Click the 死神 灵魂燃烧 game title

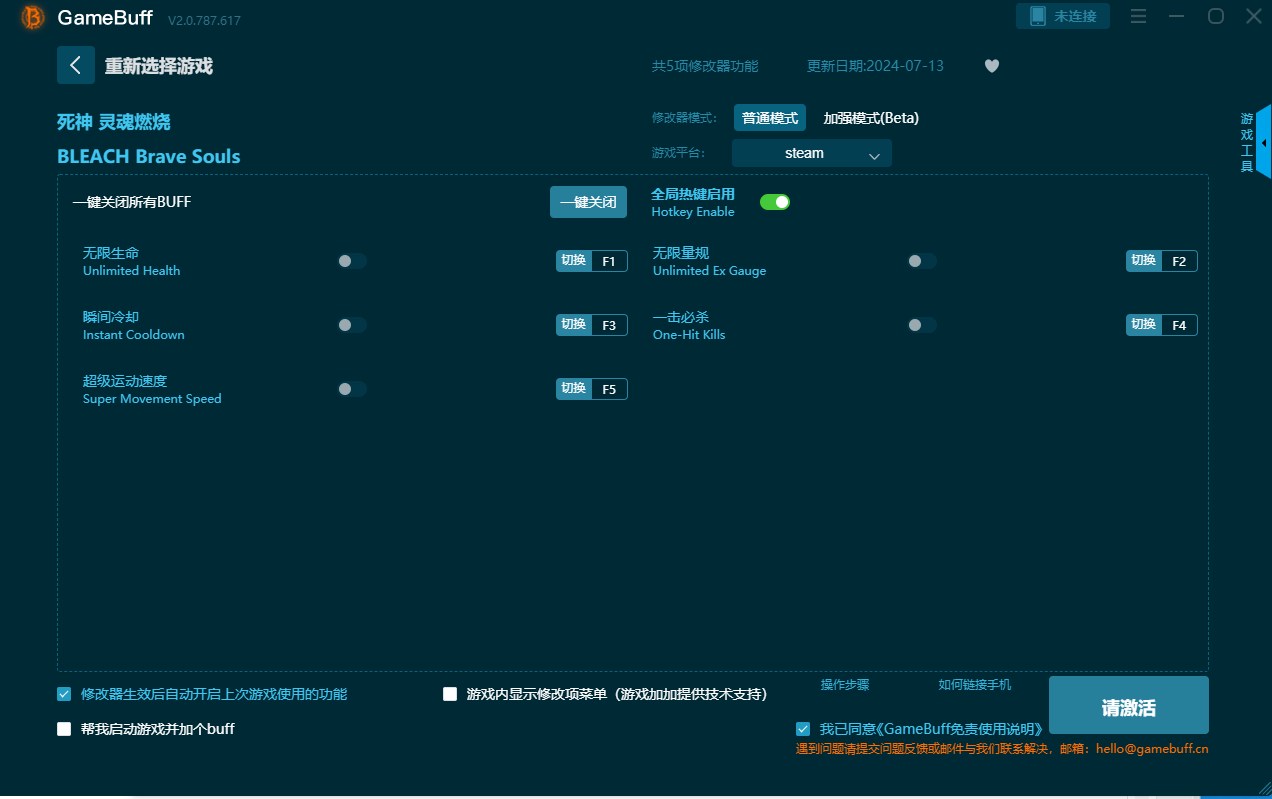[114, 122]
